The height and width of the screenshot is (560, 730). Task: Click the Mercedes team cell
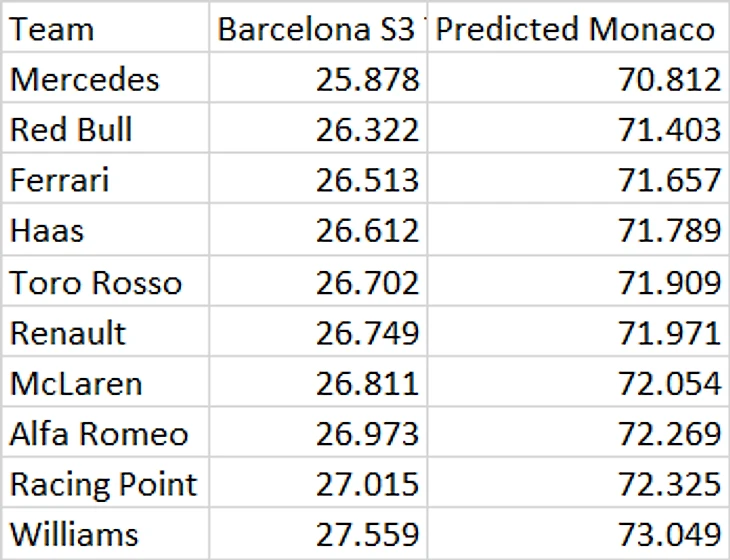[x=105, y=79]
